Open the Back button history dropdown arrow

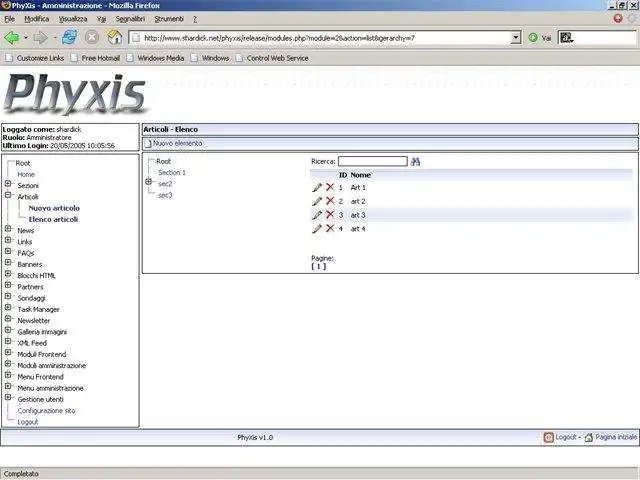tap(26, 38)
